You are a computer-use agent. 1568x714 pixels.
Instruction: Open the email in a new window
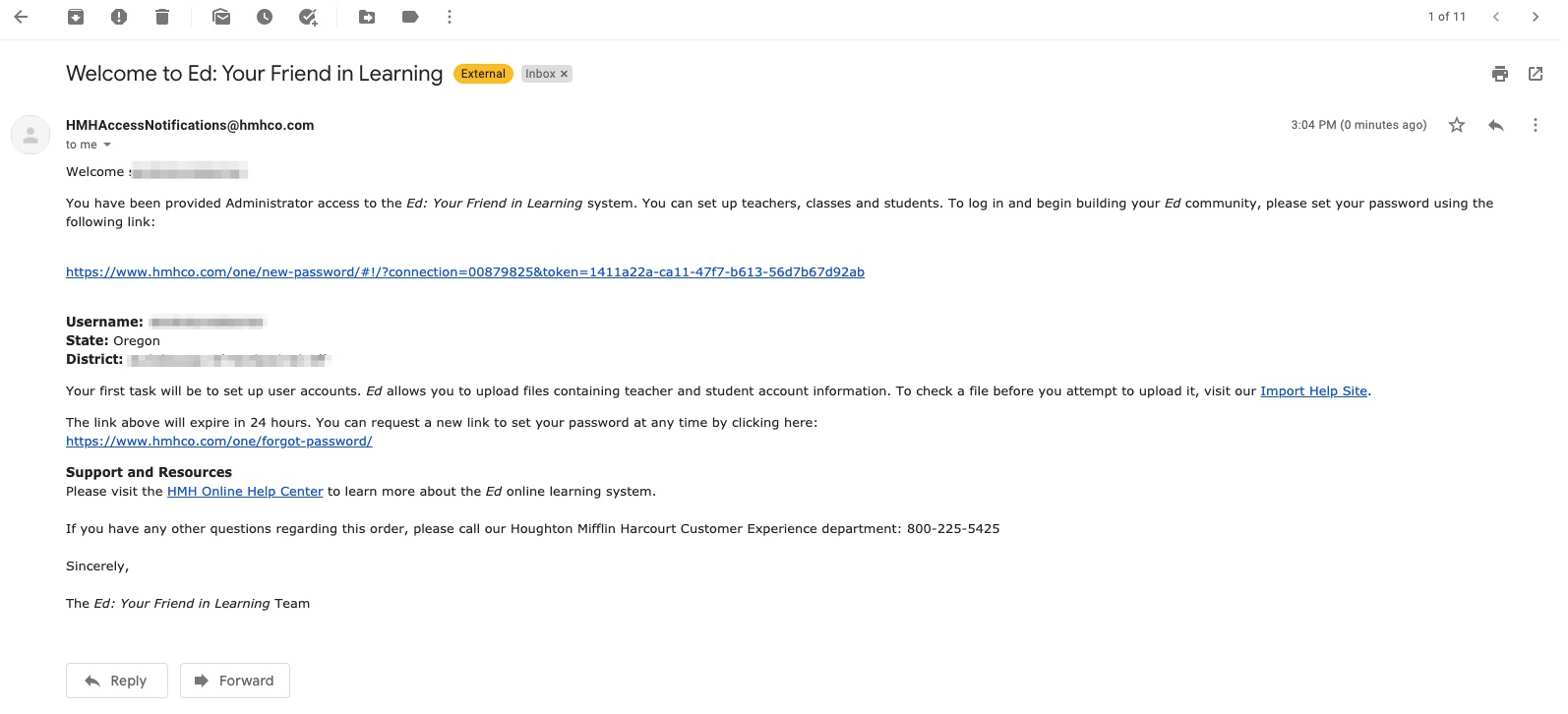(1535, 74)
